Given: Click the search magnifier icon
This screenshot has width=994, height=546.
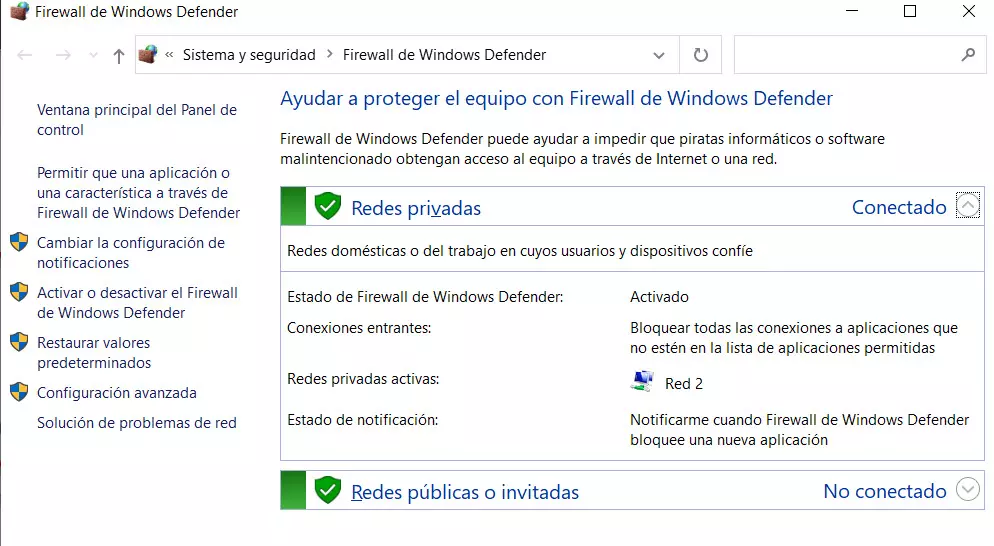Looking at the screenshot, I should point(967,55).
